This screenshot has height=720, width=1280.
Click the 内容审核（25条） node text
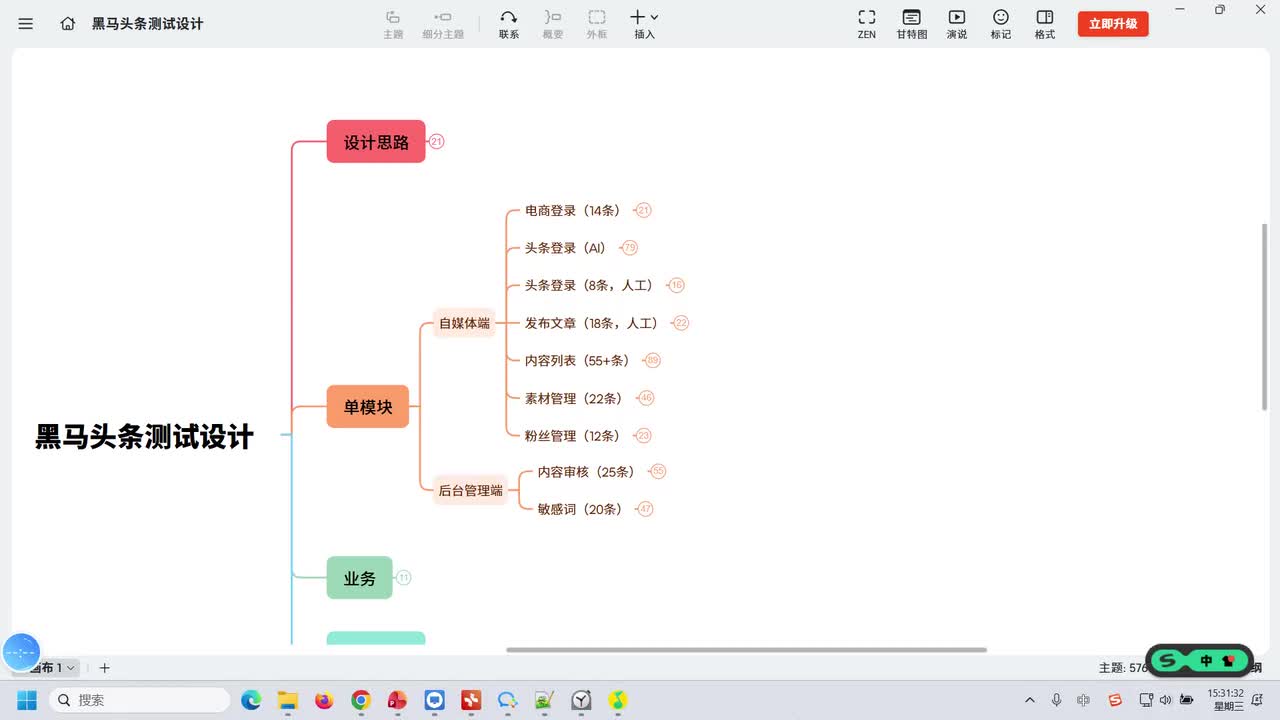590,472
